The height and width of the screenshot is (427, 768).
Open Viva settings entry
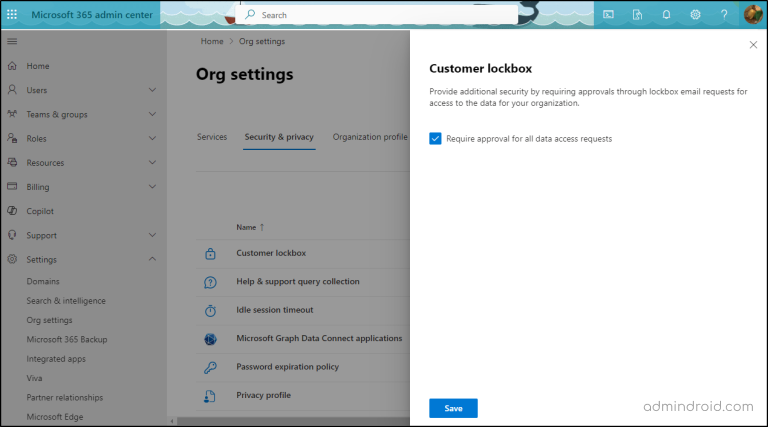(34, 378)
